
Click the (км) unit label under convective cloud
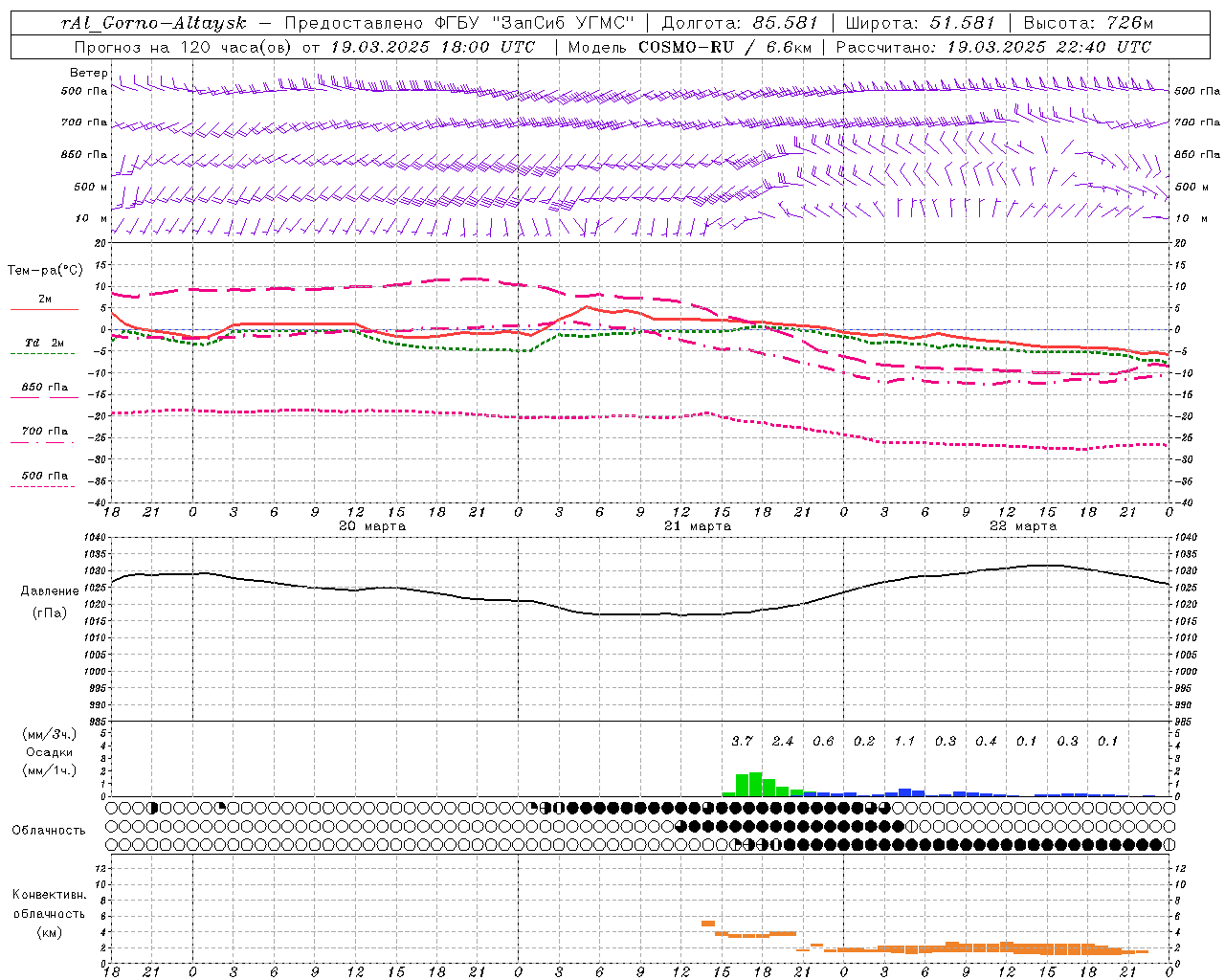tap(49, 932)
